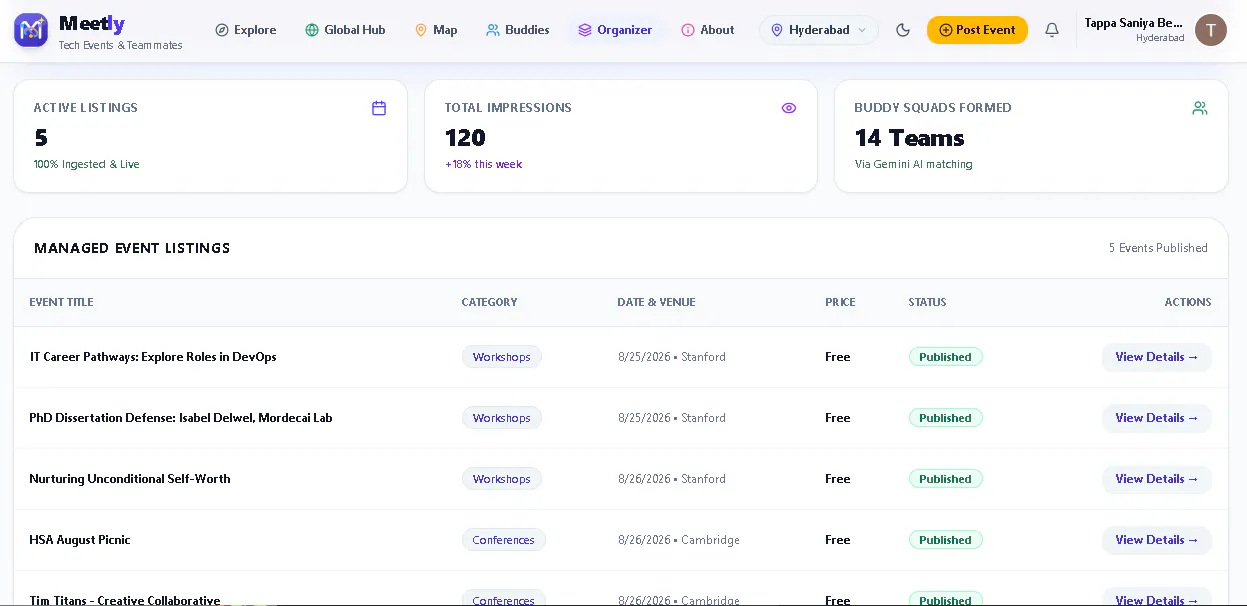This screenshot has height=606, width=1247.
Task: Click the Event Title column header
Action: click(61, 302)
